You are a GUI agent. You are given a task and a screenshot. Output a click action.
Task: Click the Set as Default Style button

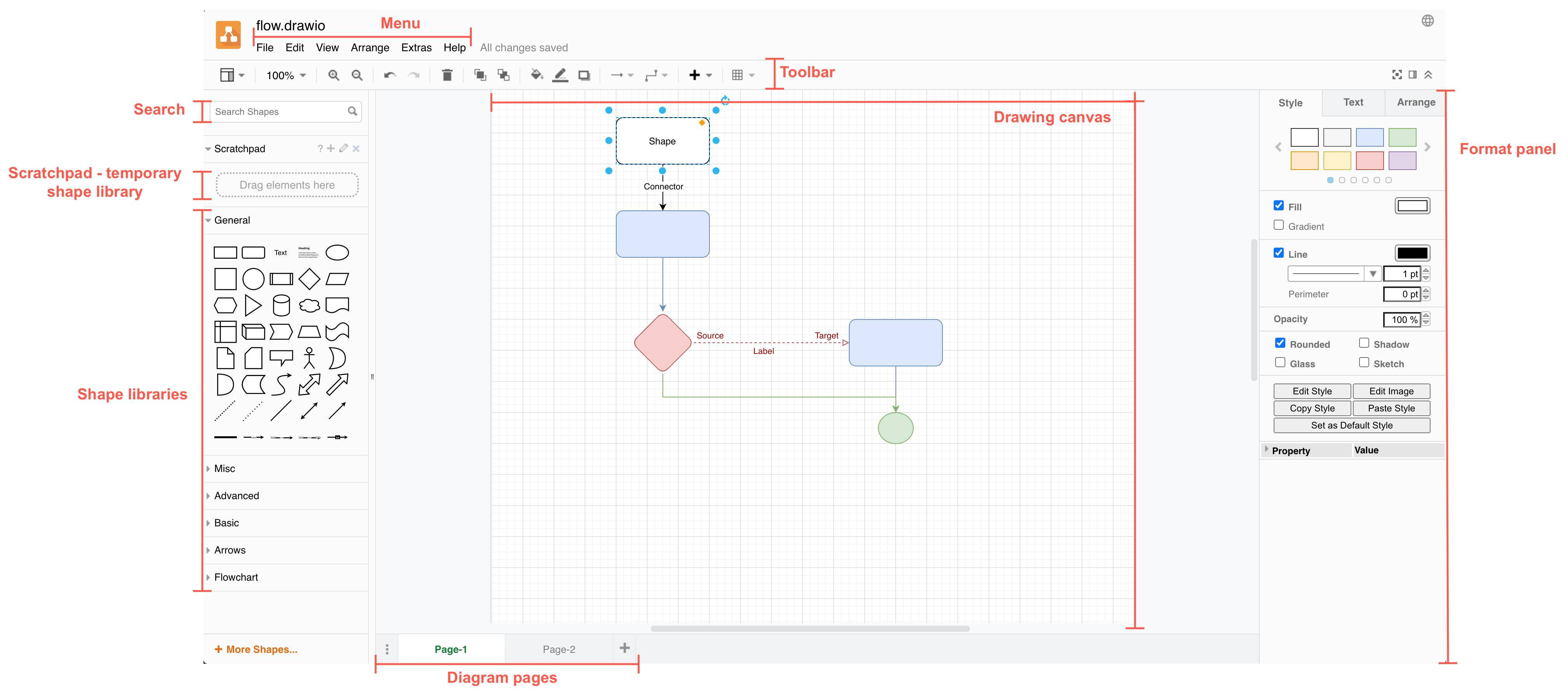tap(1352, 425)
